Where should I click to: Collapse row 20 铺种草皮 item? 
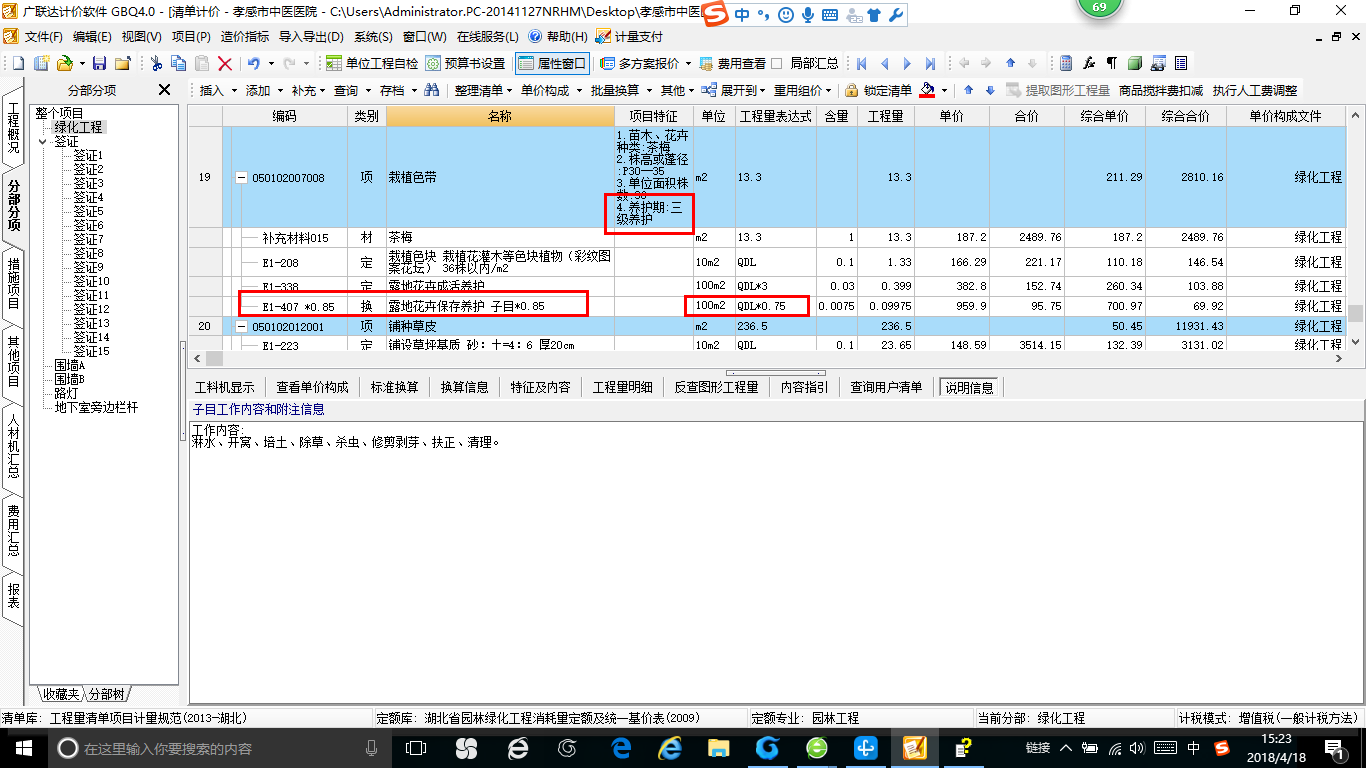241,327
